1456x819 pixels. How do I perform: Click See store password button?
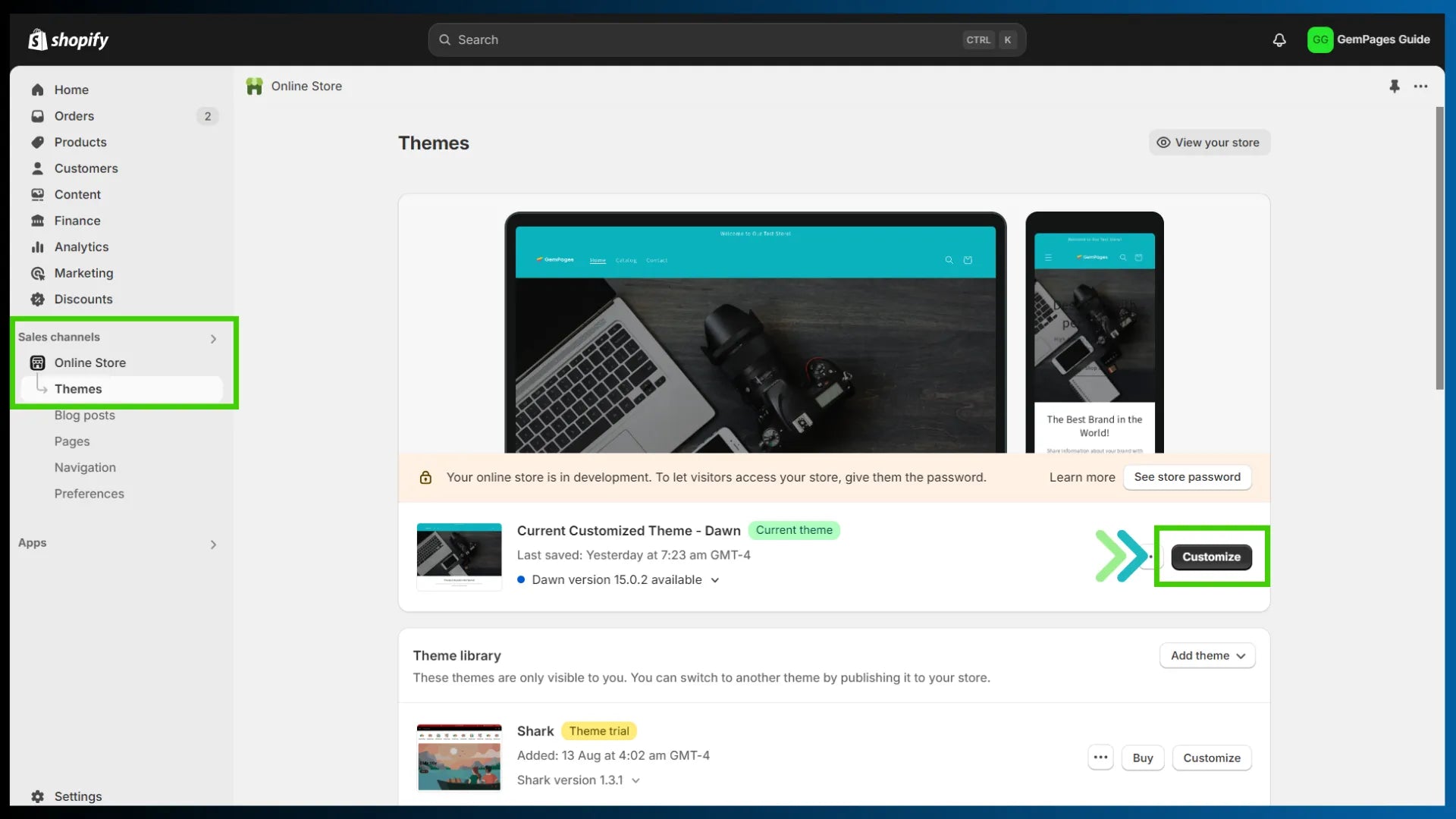(x=1187, y=477)
